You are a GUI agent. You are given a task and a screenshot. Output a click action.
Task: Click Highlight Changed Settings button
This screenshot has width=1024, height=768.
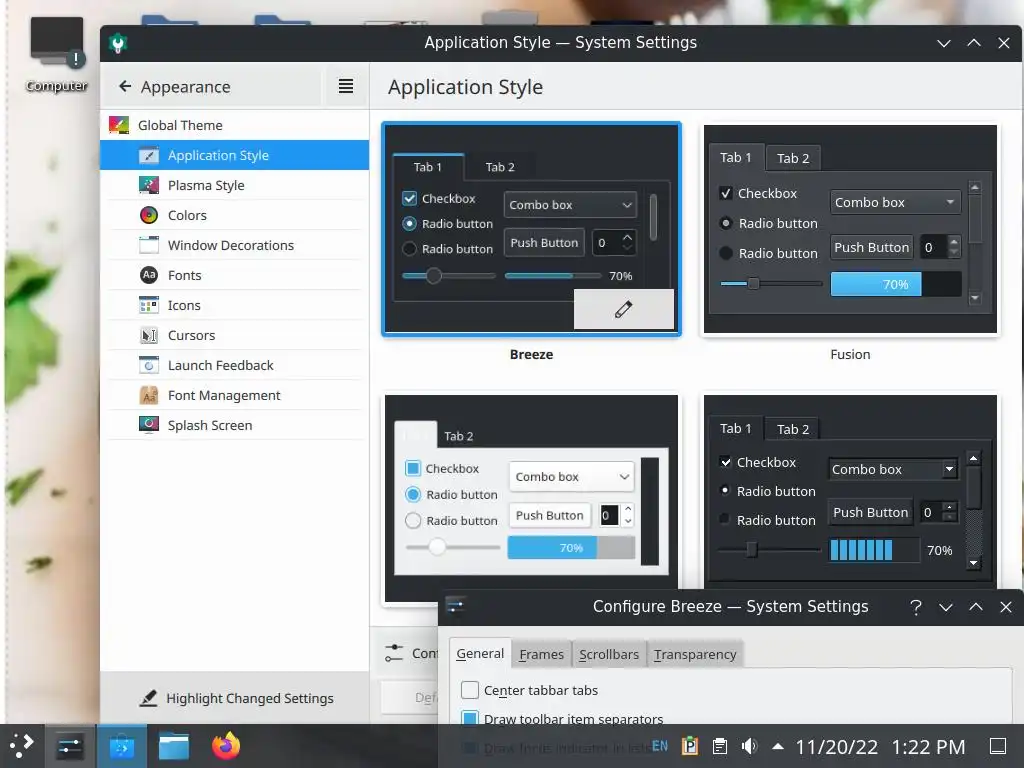tap(236, 698)
